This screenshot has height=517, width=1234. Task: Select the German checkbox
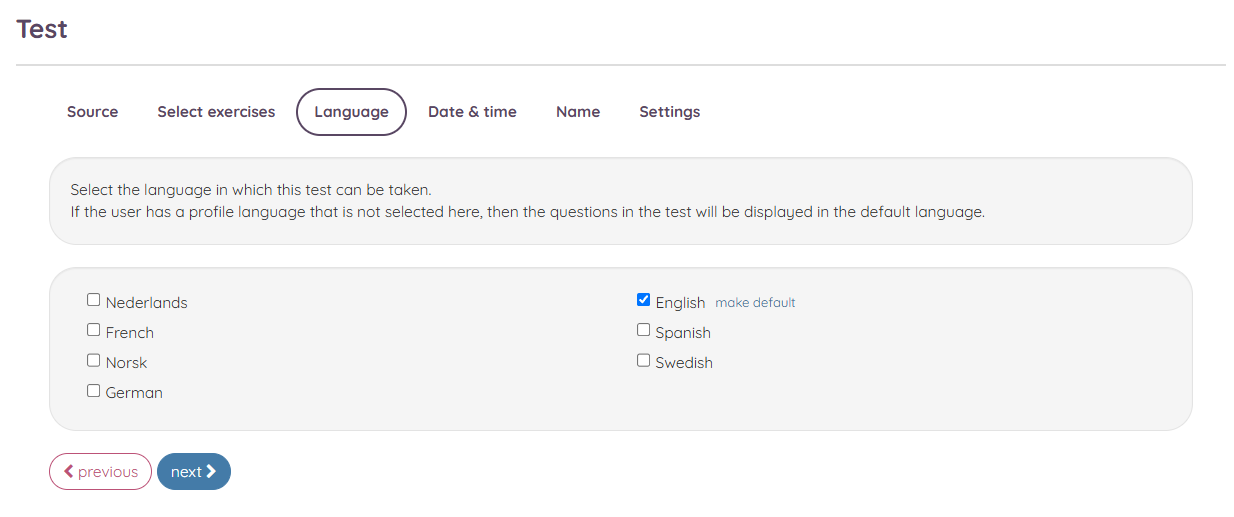(x=93, y=390)
